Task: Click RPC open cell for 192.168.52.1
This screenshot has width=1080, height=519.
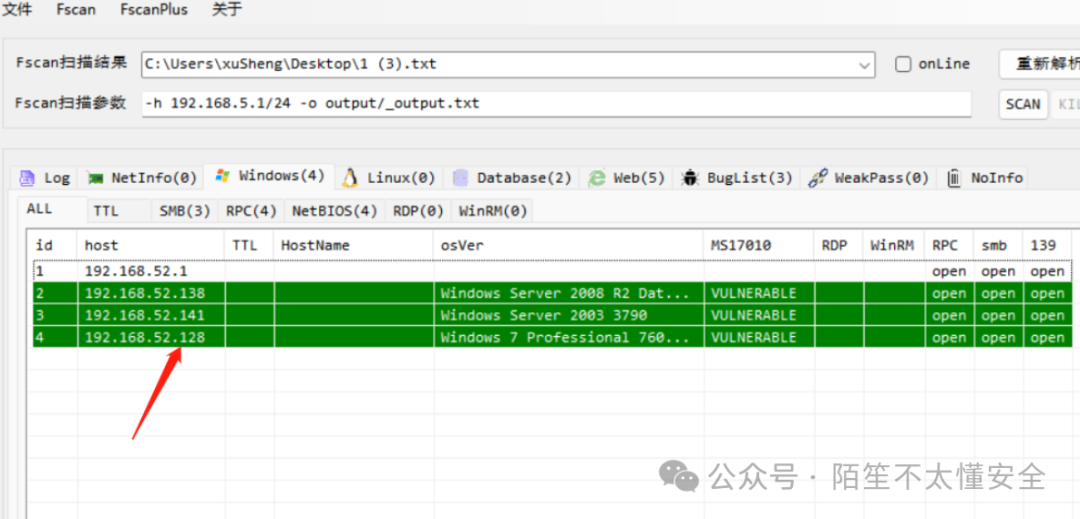Action: [949, 271]
